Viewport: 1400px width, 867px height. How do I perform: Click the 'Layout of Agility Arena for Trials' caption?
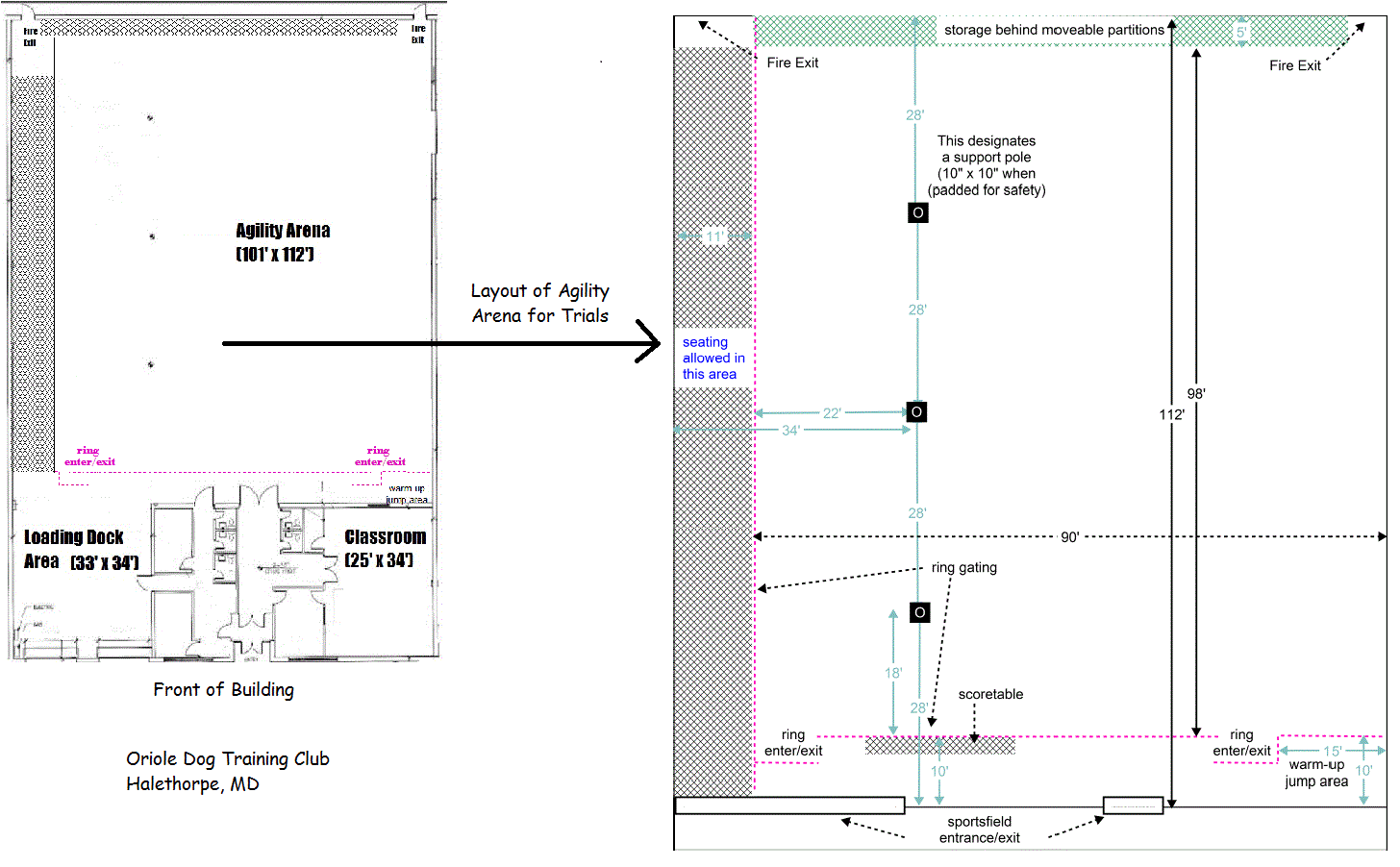539,303
